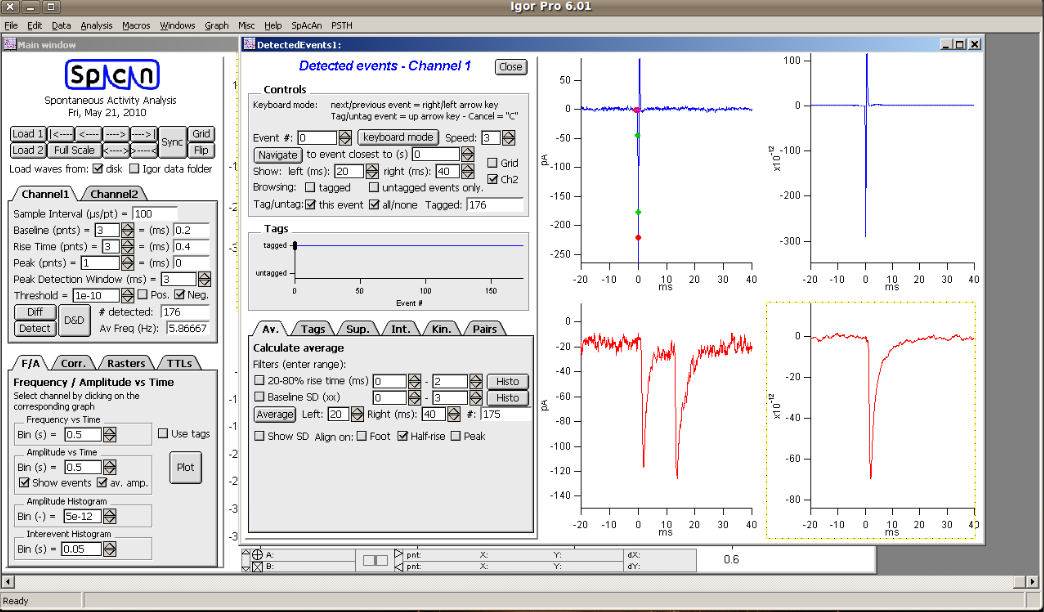Click Histo button for rise time

click(x=507, y=381)
